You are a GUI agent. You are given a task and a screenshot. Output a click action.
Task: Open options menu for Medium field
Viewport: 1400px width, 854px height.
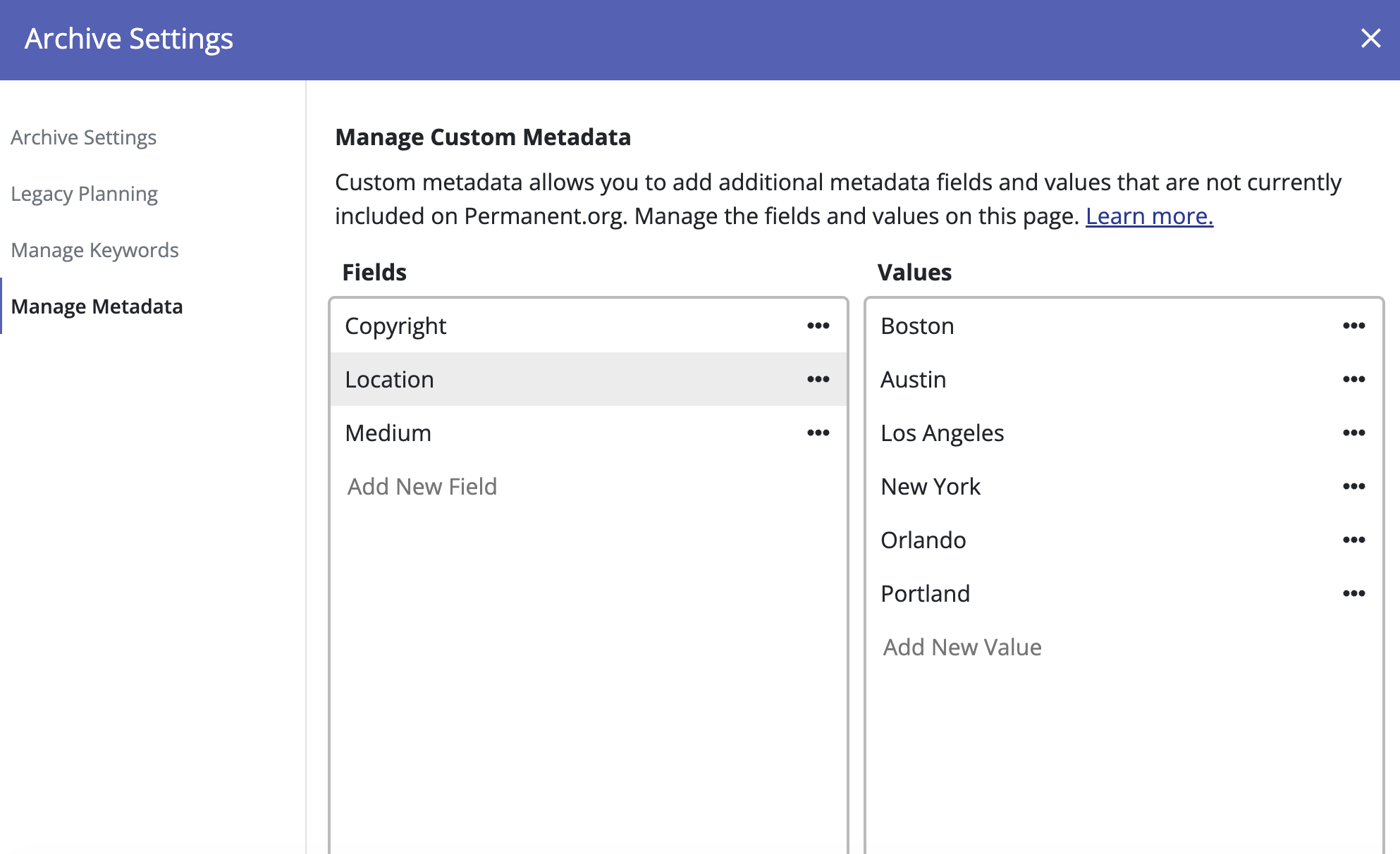(x=818, y=433)
